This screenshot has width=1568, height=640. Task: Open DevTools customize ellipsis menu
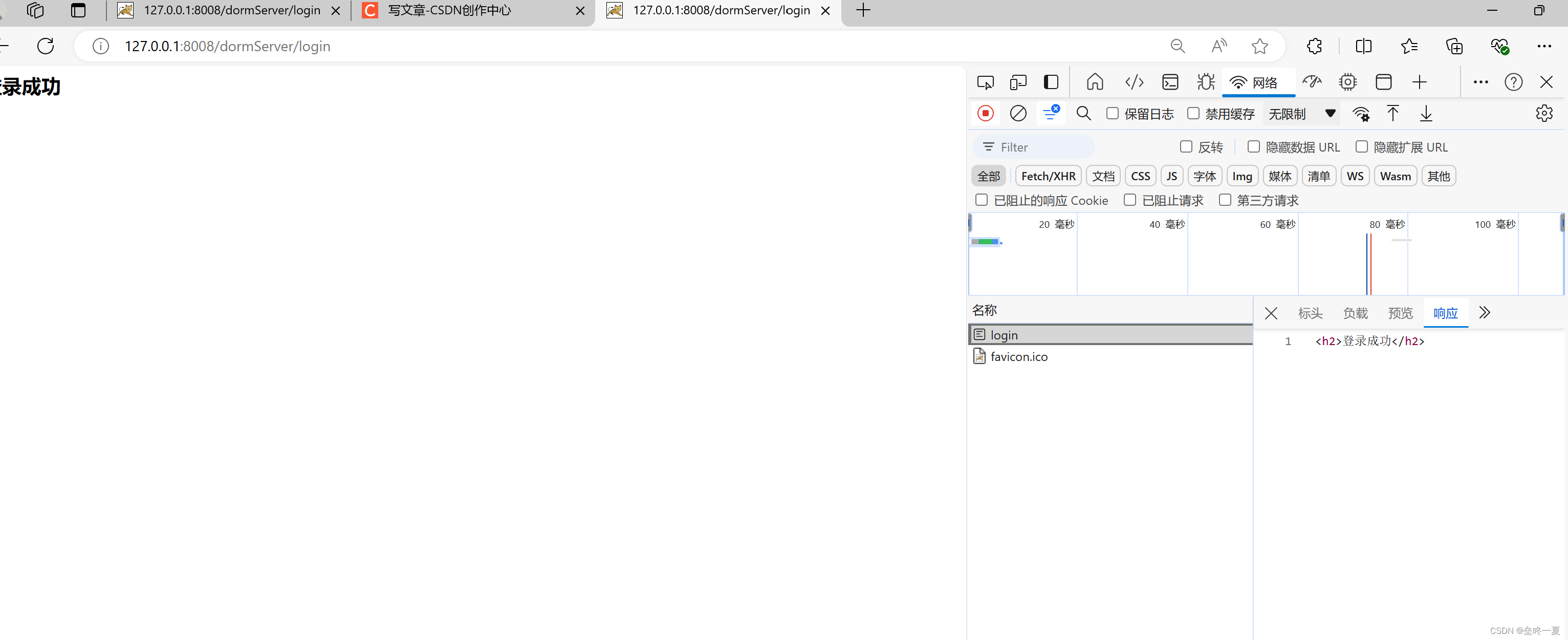tap(1480, 82)
